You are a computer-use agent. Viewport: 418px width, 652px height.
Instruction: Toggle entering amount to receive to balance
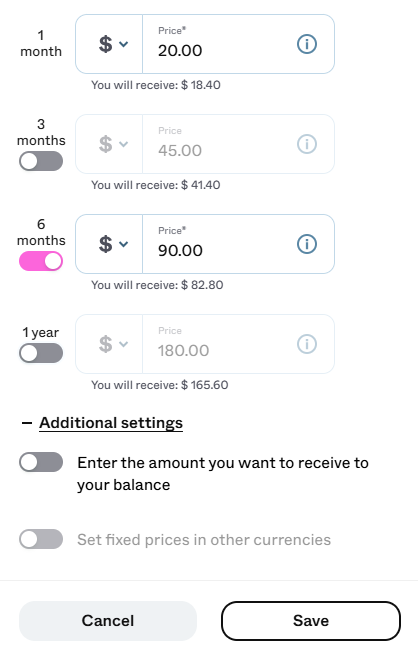[x=41, y=462]
